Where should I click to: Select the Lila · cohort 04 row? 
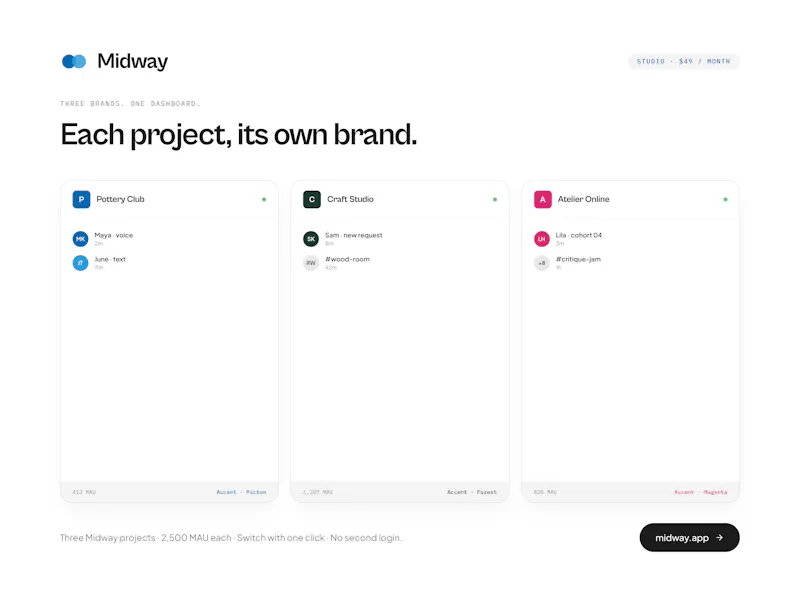click(x=631, y=239)
